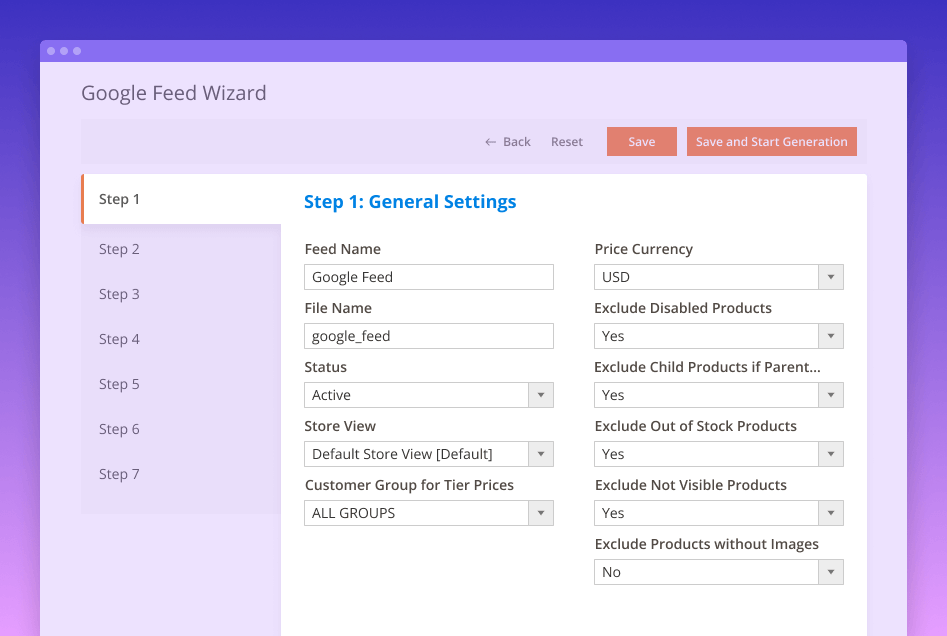Open Step 4 in the wizard

point(181,339)
